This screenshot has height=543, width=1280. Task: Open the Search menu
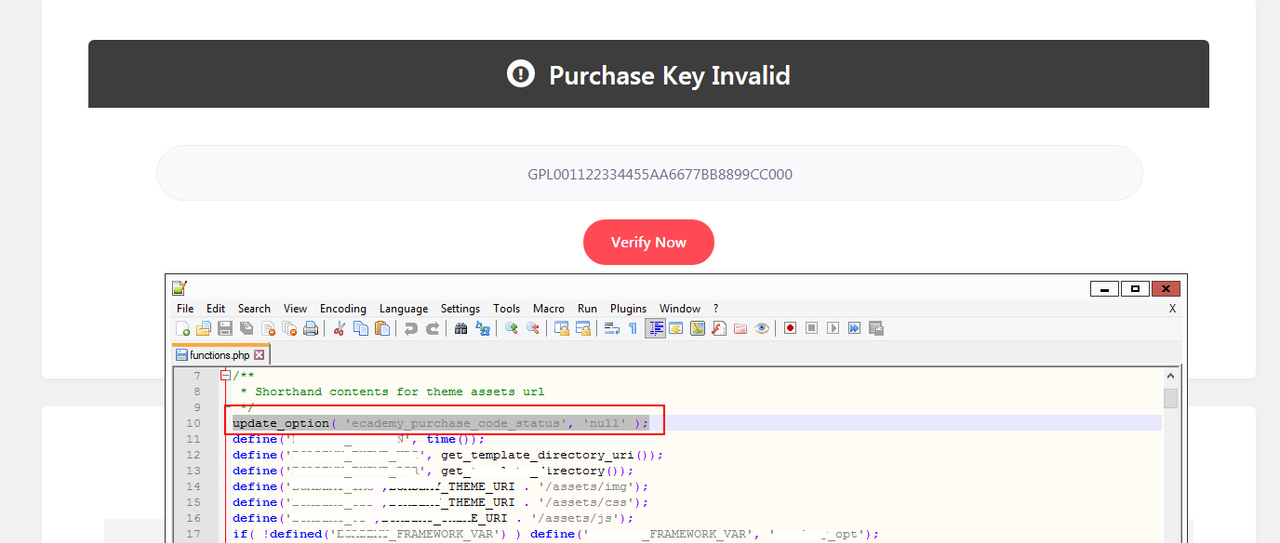(254, 308)
